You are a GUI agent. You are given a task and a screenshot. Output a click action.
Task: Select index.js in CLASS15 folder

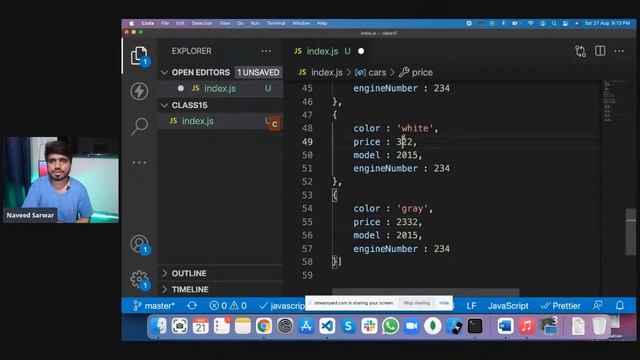pyautogui.click(x=221, y=121)
